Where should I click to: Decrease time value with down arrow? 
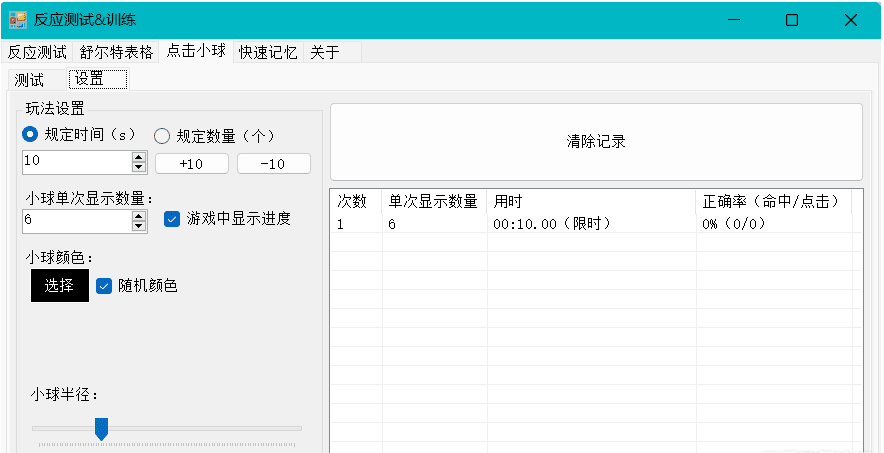click(139, 167)
